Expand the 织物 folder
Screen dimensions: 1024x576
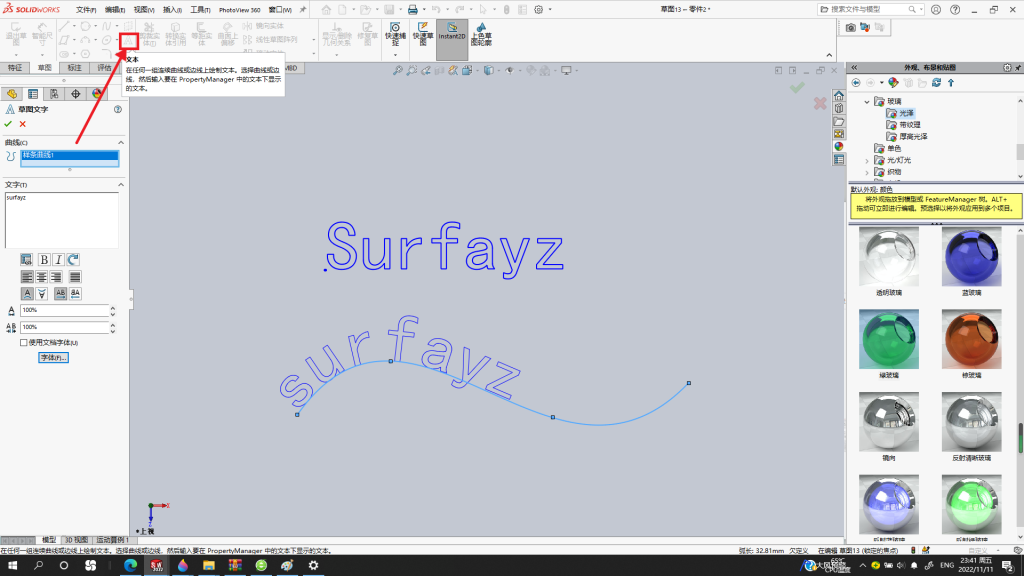867,172
